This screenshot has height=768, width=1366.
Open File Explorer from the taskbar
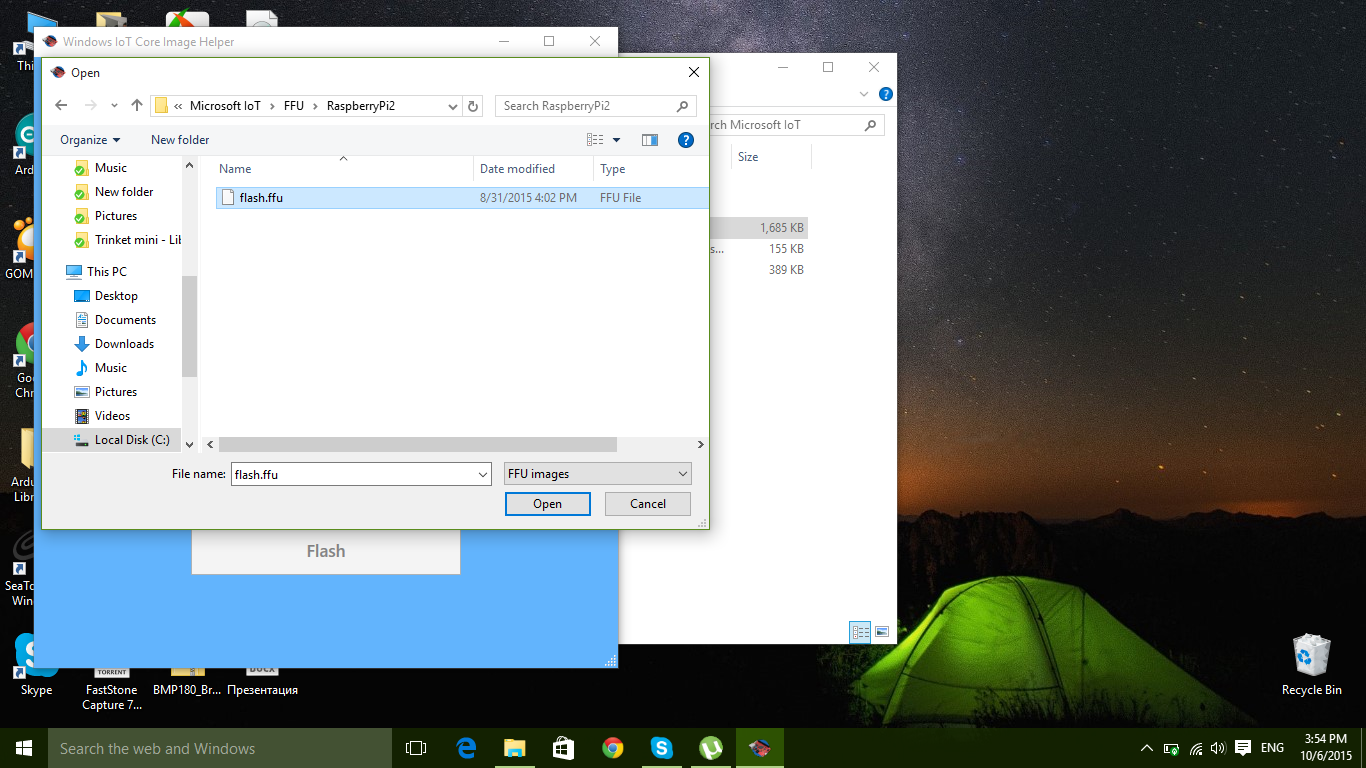515,748
